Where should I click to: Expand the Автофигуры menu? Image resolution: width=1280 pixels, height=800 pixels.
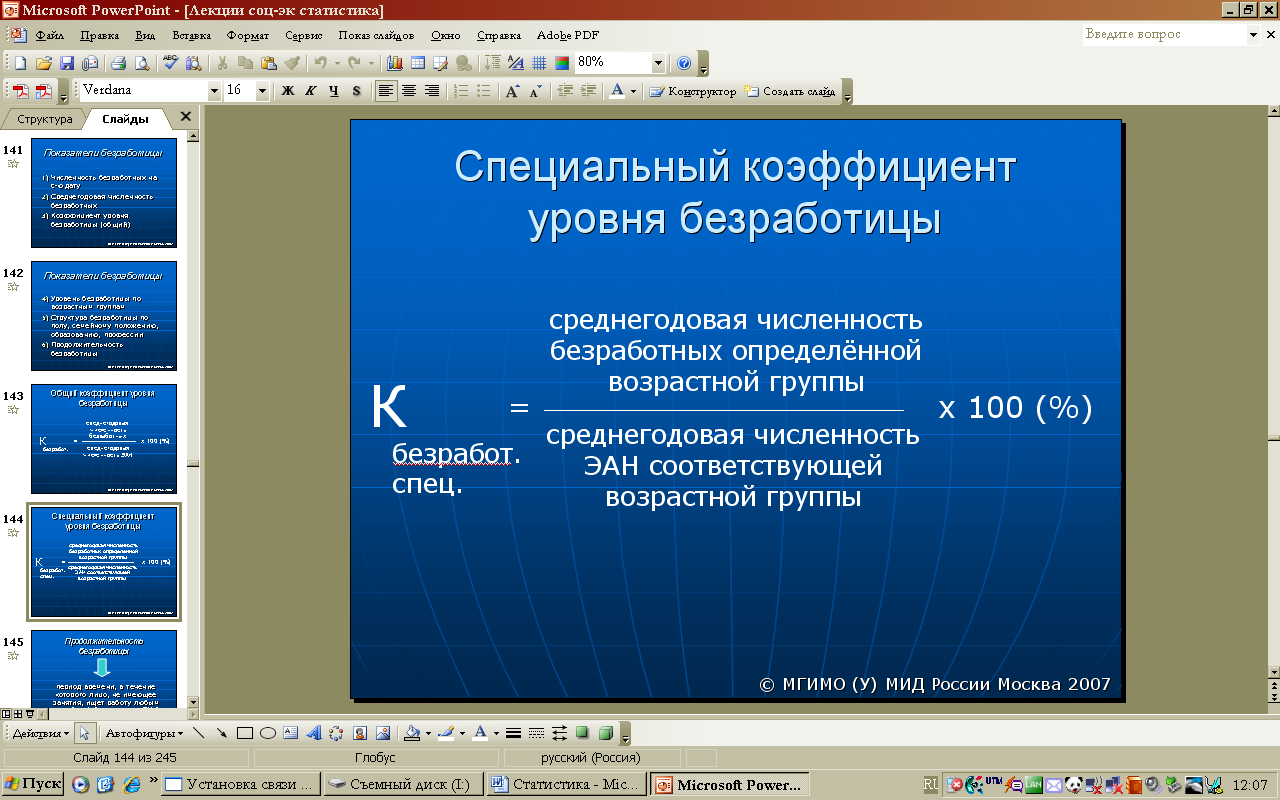(140, 733)
